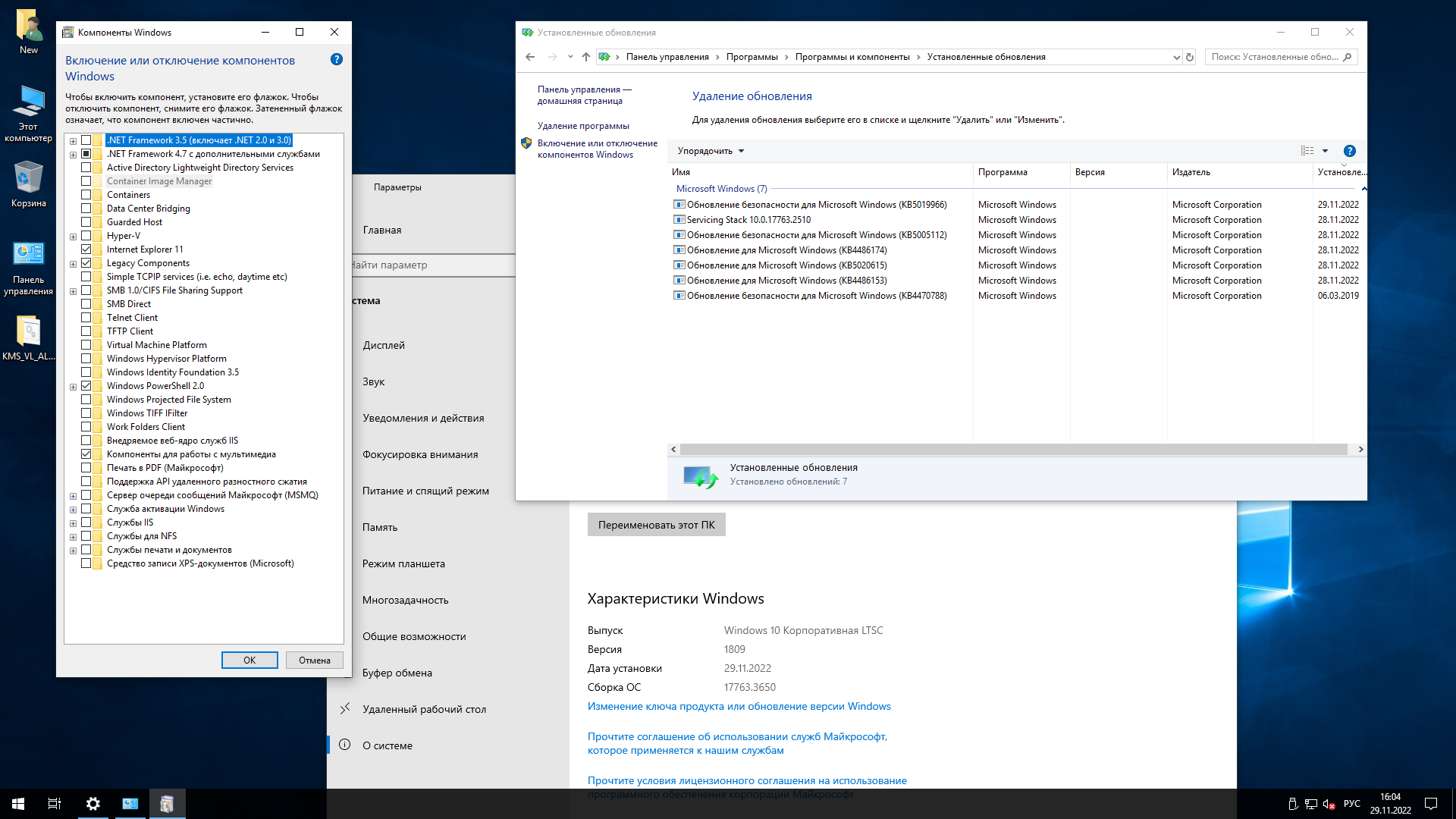Tick the Telnet Client checkbox

point(86,318)
